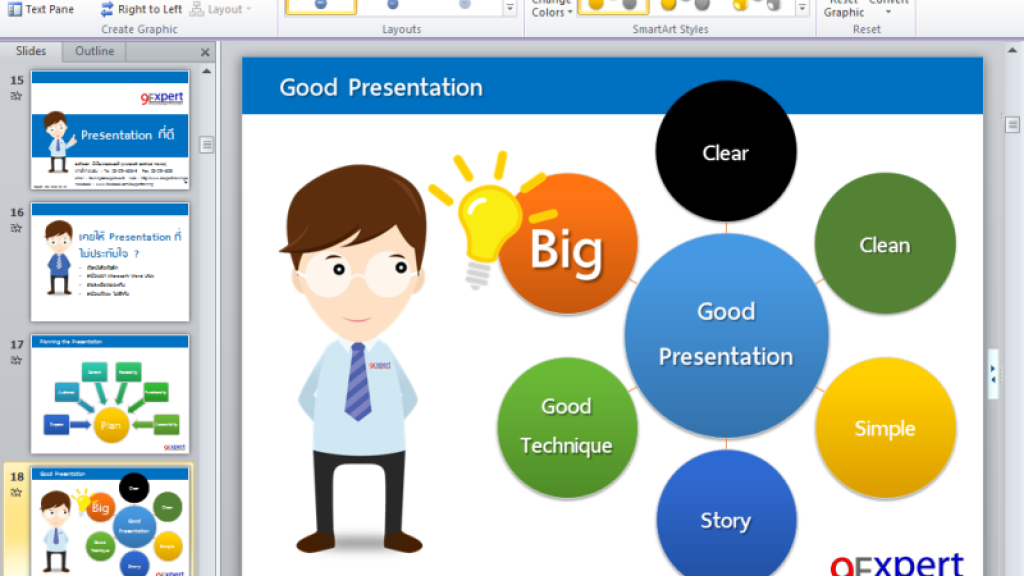Select the central Good Presentation circle

point(726,335)
